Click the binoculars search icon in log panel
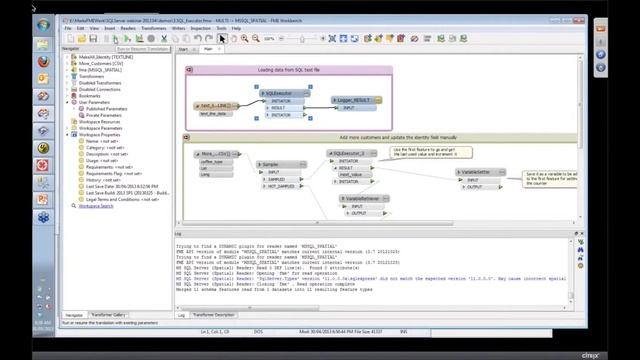Screen dimensions: 640x360 tap(580, 250)
